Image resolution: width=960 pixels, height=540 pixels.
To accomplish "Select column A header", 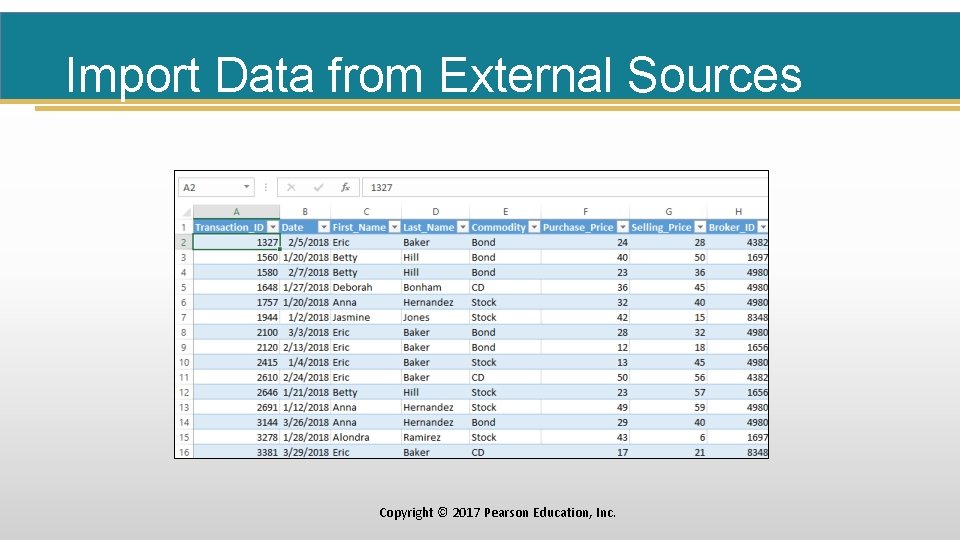I will [236, 212].
